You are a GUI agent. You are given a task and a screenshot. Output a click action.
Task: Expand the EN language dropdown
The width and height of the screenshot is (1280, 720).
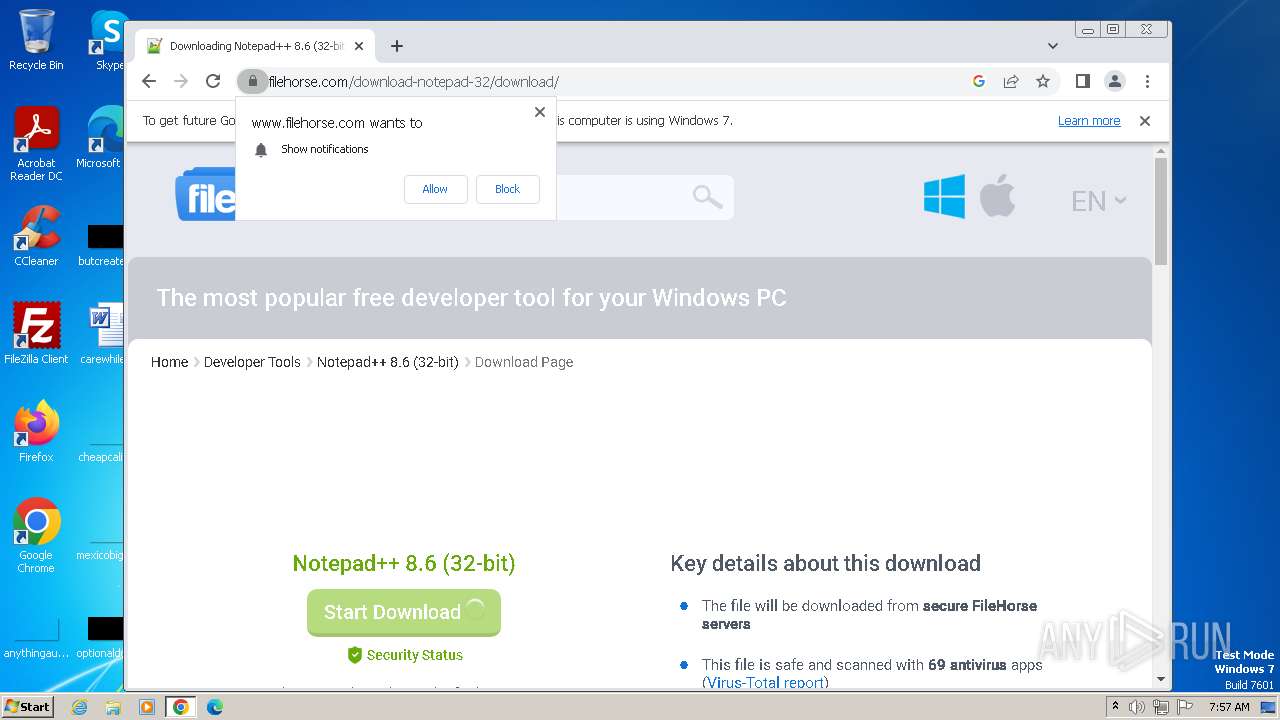[x=1098, y=201]
